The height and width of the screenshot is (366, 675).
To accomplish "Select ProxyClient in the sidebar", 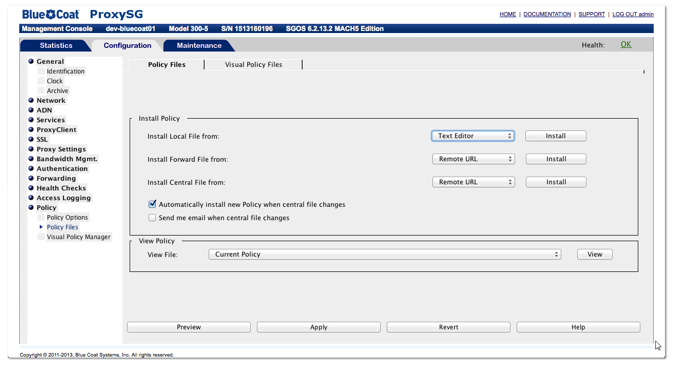I will [x=56, y=130].
